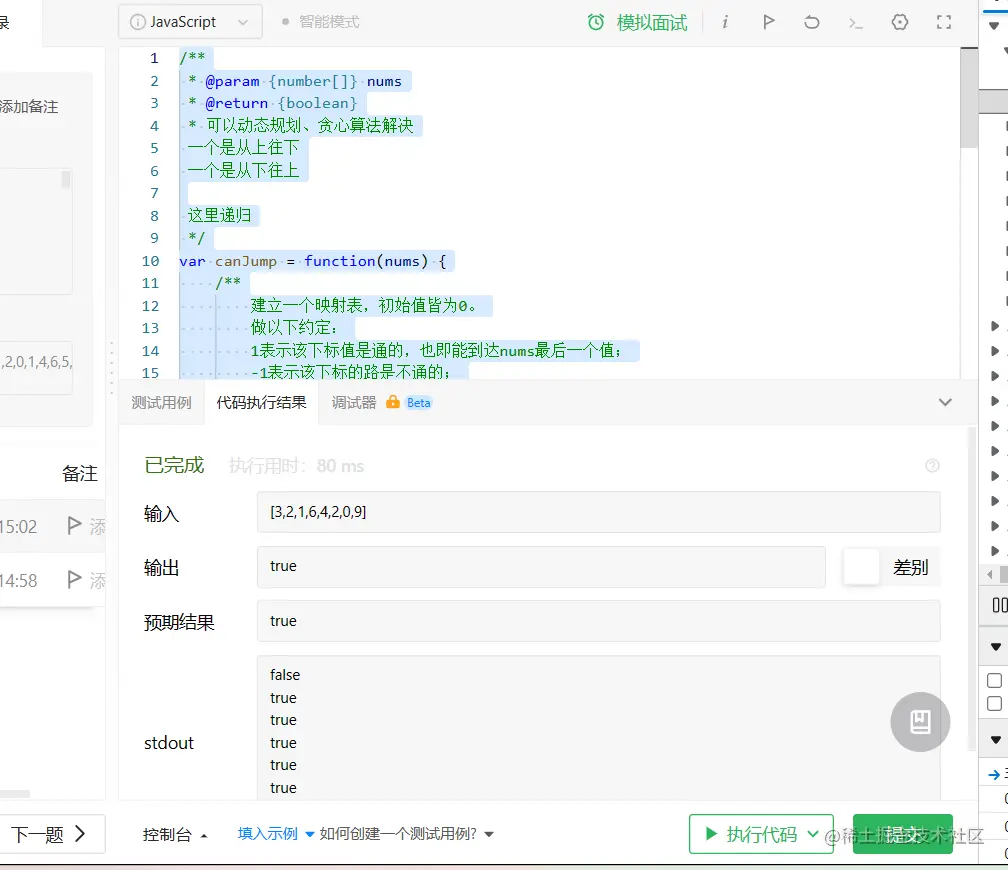This screenshot has width=1008, height=870.
Task: Click the 输出 field showing true
Action: pos(541,566)
